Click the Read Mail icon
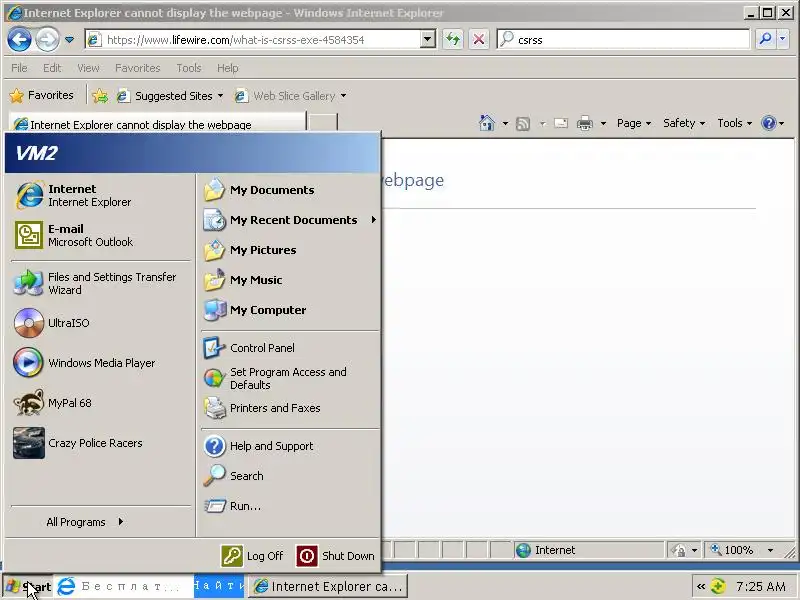Image resolution: width=800 pixels, height=600 pixels. click(561, 123)
